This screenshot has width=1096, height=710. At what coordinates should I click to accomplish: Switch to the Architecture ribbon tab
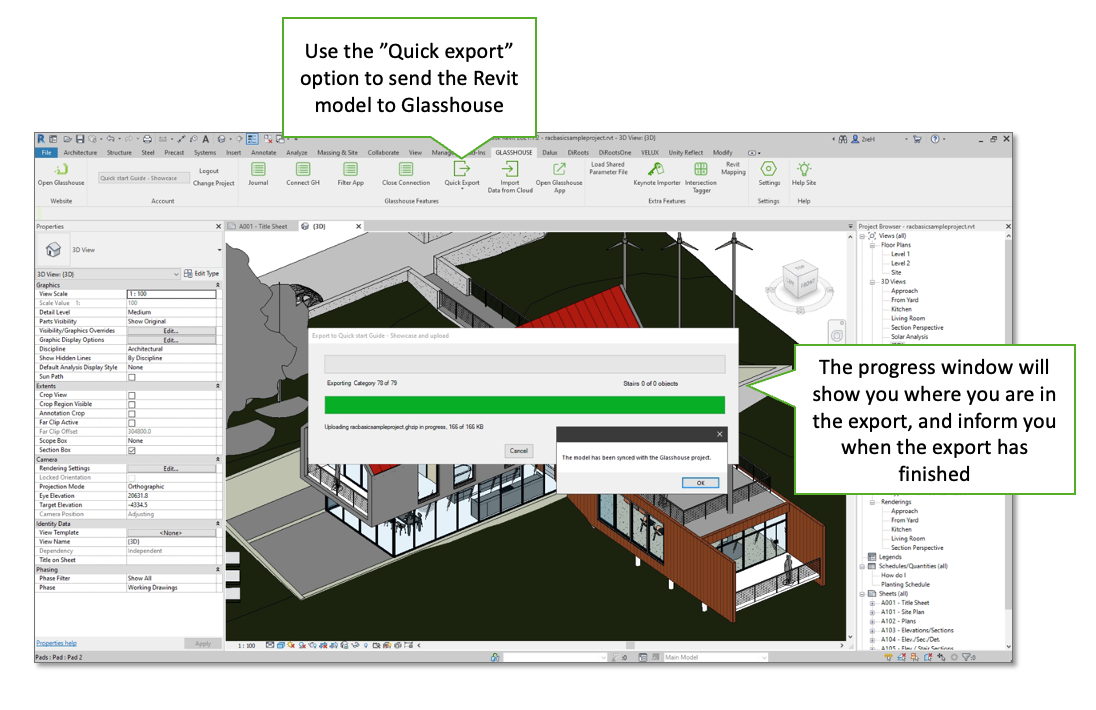[x=80, y=152]
